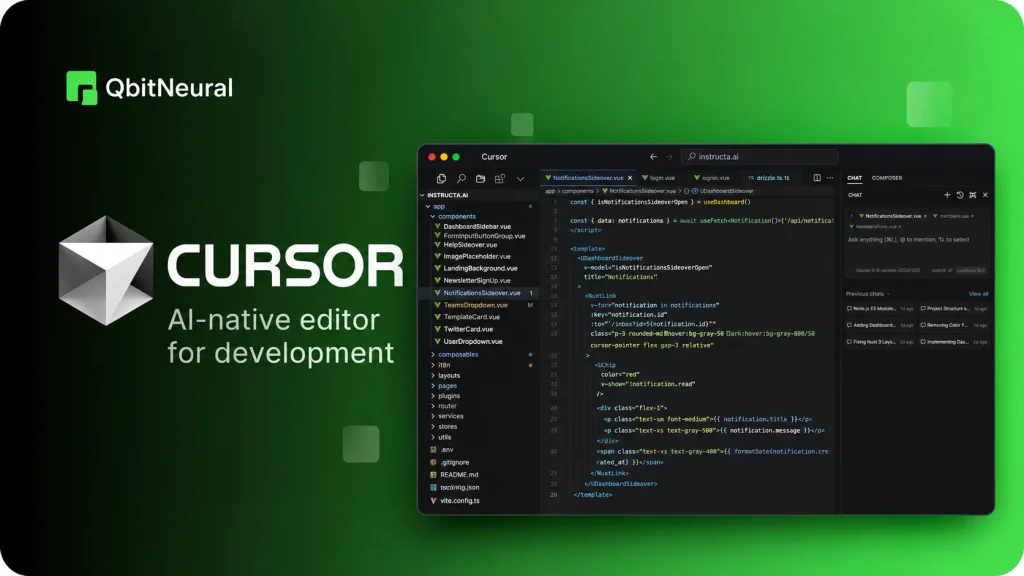Open FormInputButtonGroup.vue in the file tree
1024x576 pixels.
click(484, 236)
